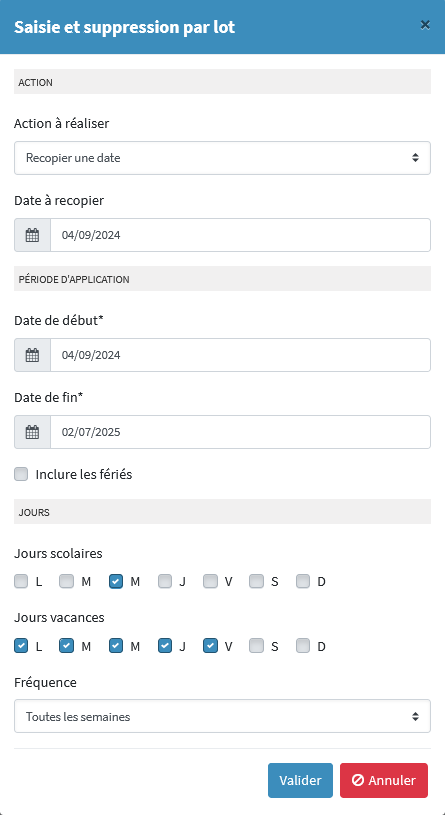The height and width of the screenshot is (815, 445).
Task: Check V under Jours scolaires
Action: click(x=211, y=581)
